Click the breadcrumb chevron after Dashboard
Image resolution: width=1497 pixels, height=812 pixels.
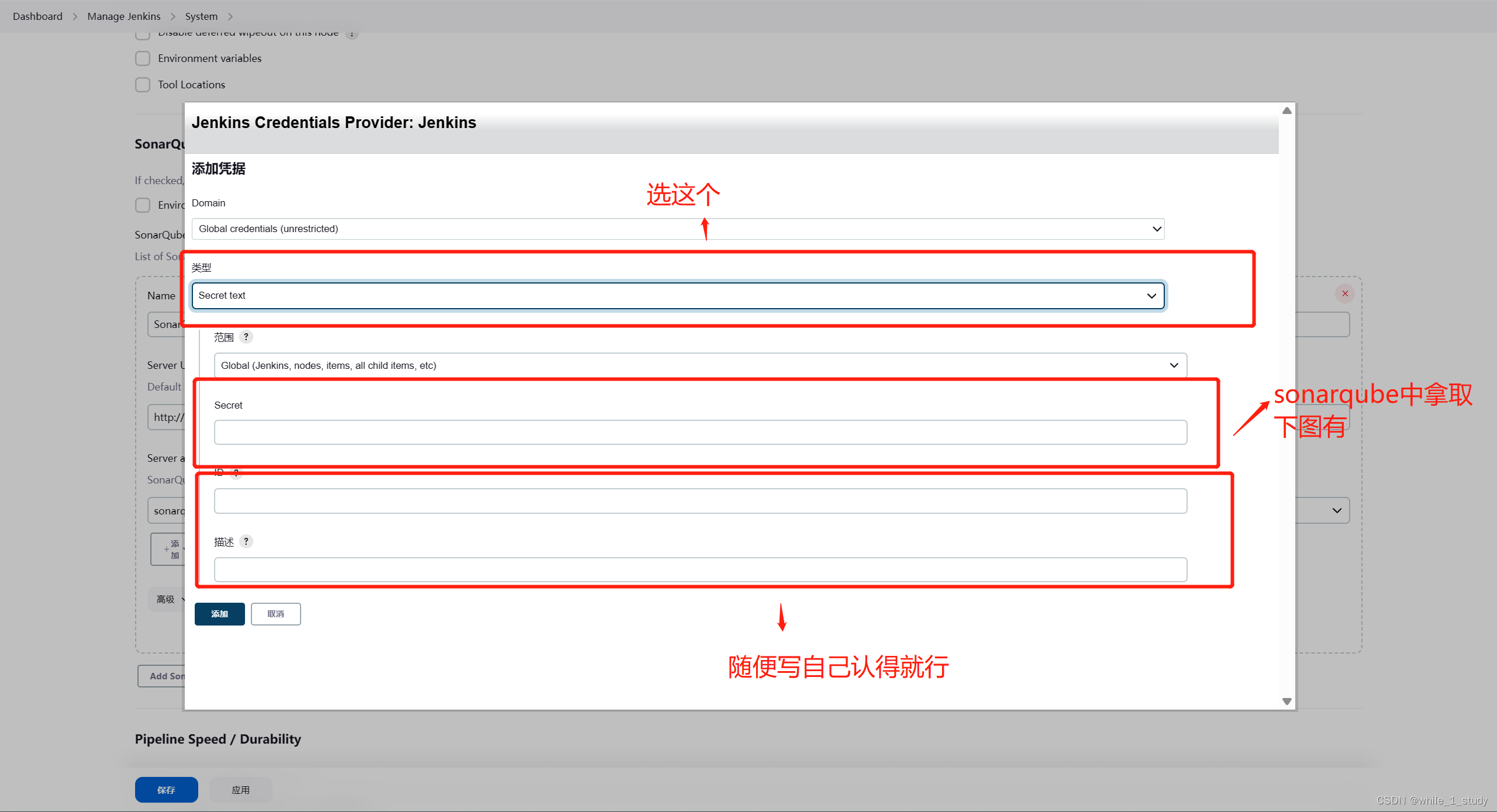[x=75, y=16]
